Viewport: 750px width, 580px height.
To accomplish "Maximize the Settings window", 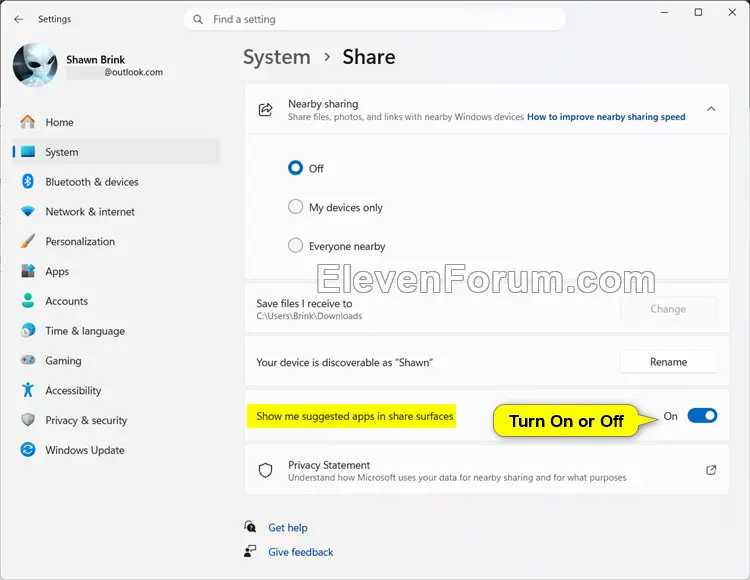I will tap(698, 12).
